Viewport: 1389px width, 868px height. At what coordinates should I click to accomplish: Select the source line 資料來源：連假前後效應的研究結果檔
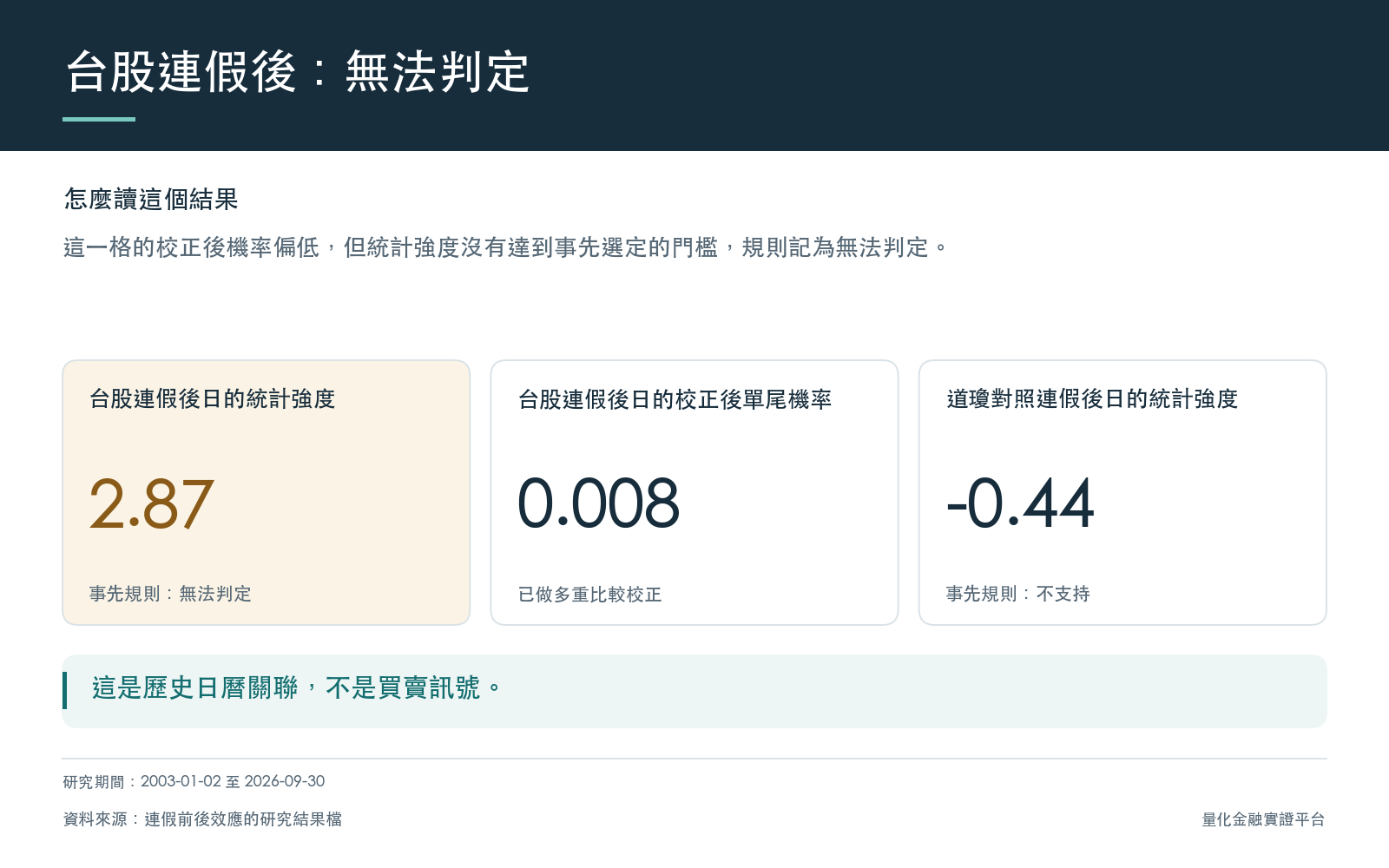click(202, 819)
